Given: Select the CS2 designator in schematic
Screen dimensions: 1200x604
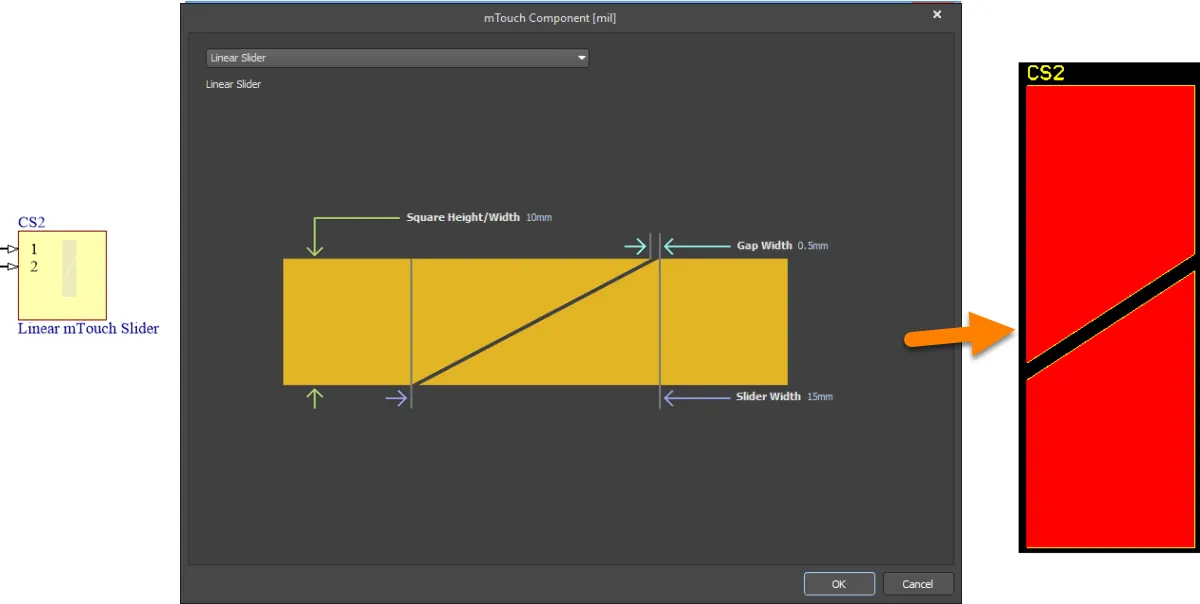Looking at the screenshot, I should pos(32,222).
